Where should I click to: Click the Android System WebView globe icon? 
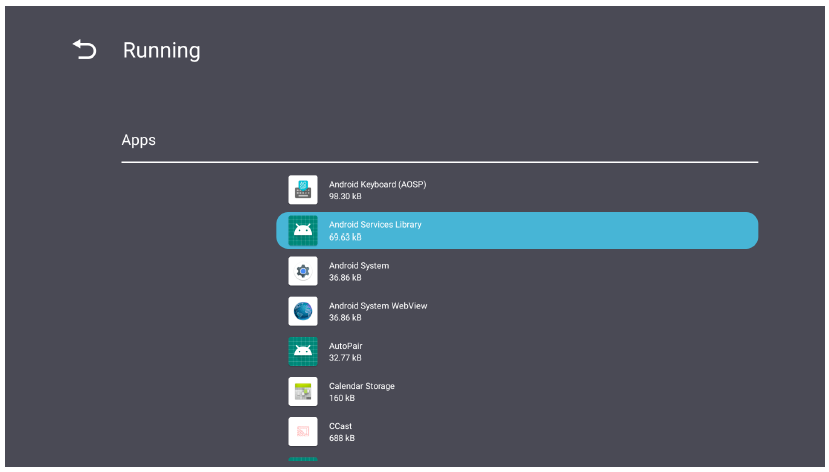point(303,311)
